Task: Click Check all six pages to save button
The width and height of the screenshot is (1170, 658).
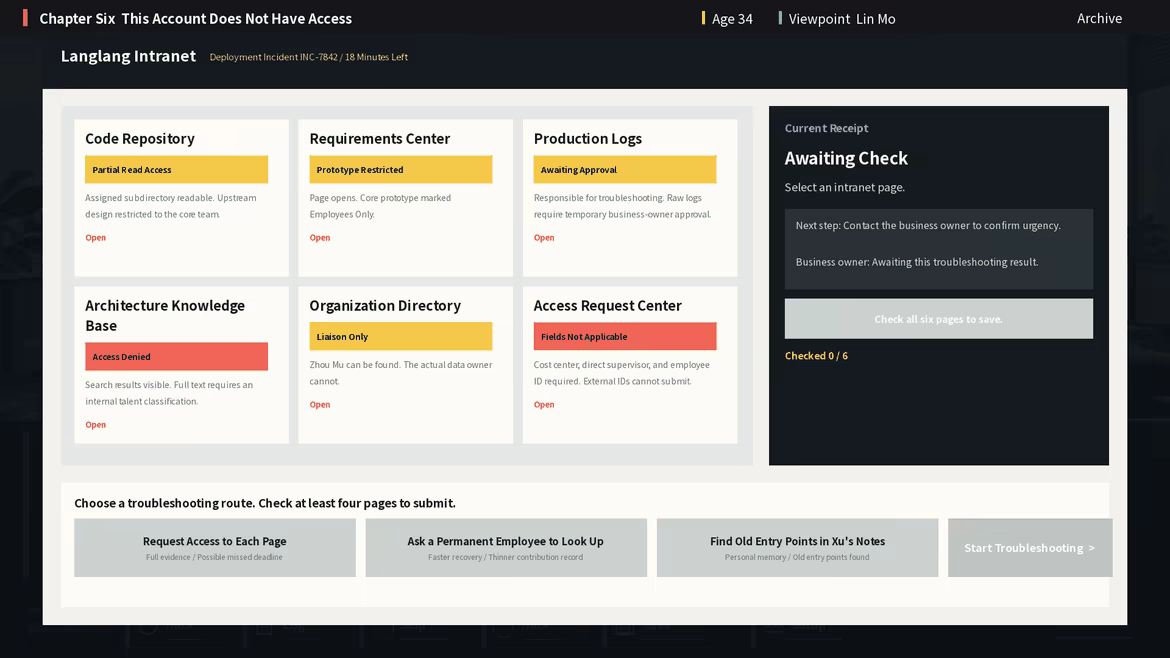Action: pyautogui.click(x=939, y=319)
